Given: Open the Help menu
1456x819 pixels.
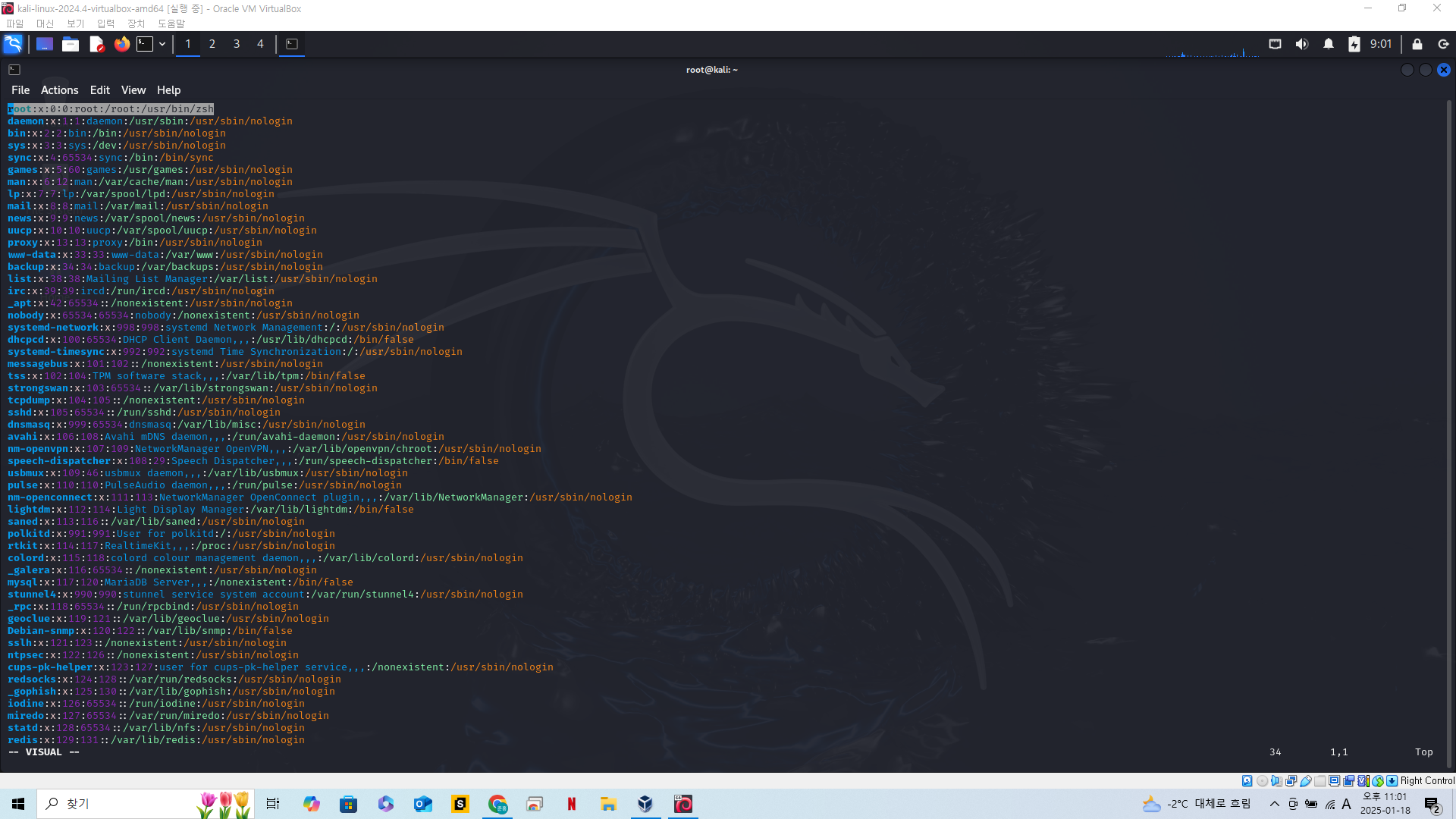Looking at the screenshot, I should [168, 89].
